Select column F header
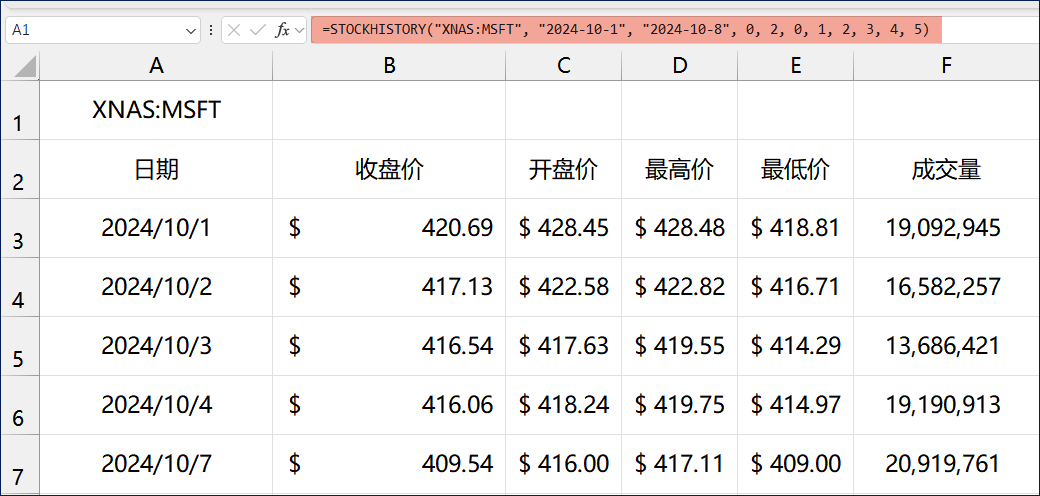The height and width of the screenshot is (496, 1040). 946,66
